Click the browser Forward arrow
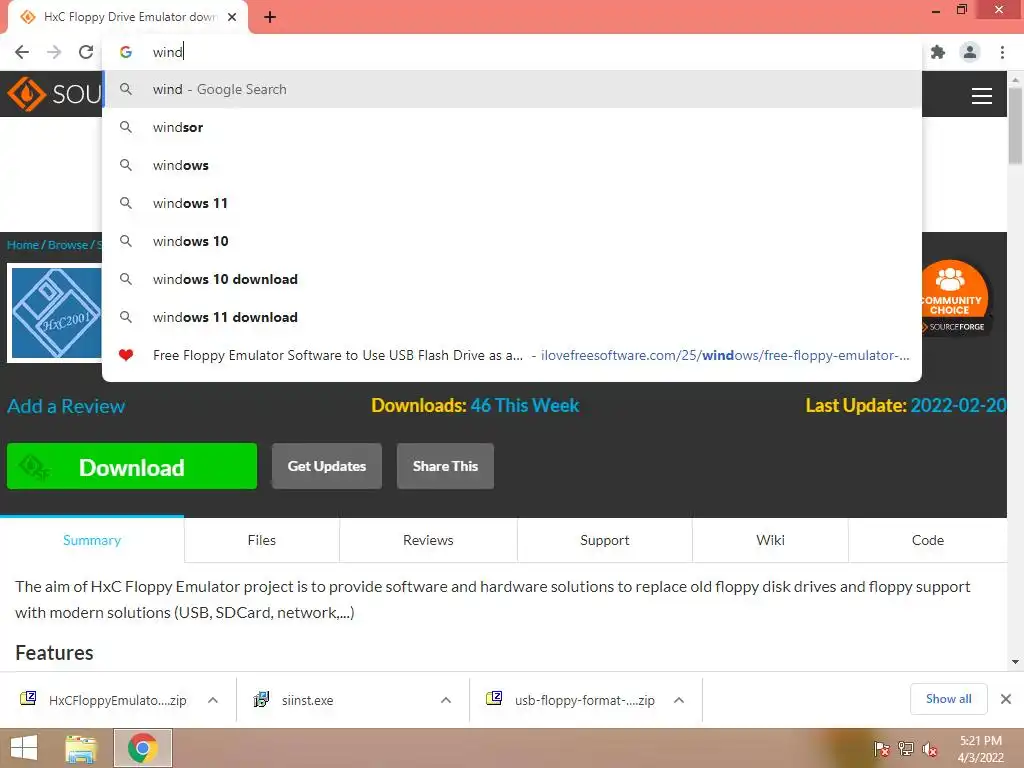1024x768 pixels. (54, 52)
